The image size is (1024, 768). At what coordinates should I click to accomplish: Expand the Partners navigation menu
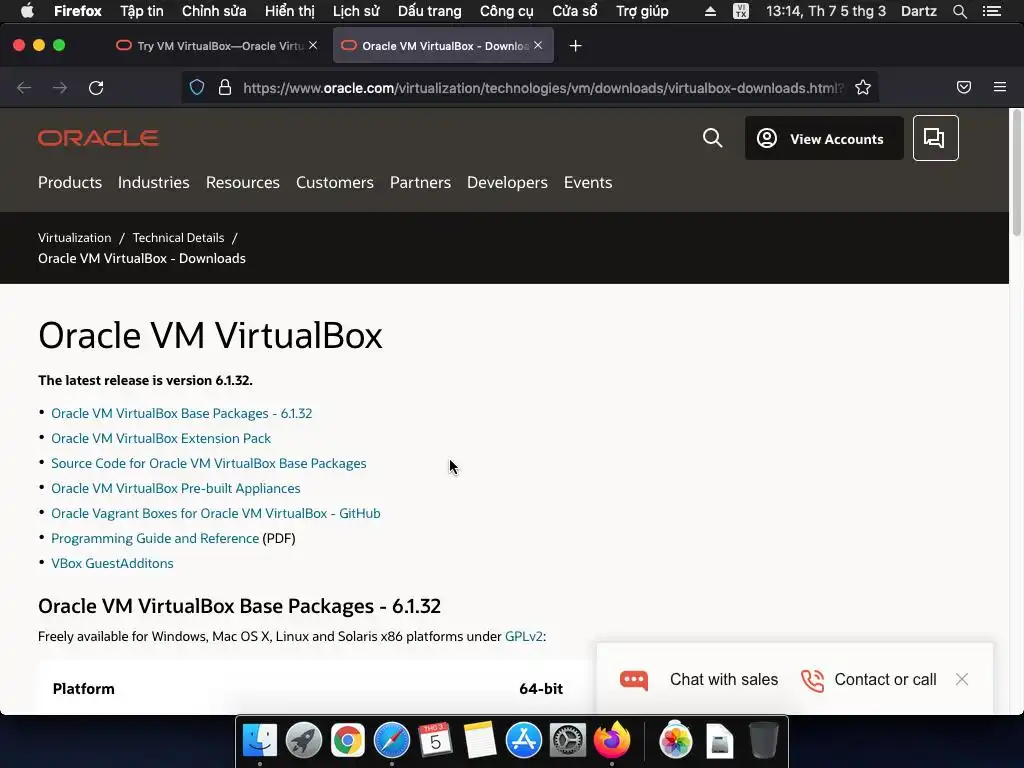(421, 182)
